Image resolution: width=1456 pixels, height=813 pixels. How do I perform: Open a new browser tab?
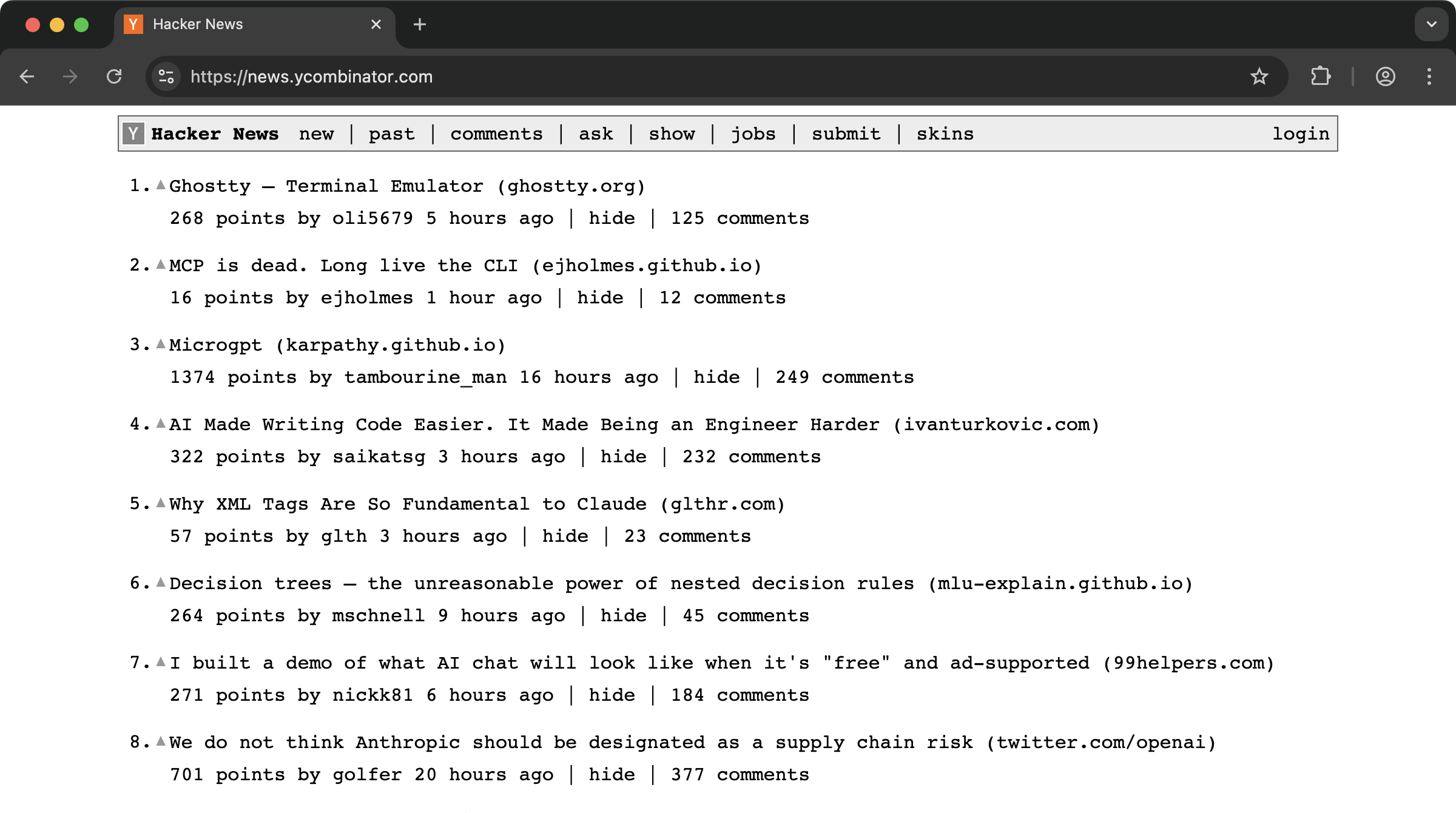pos(419,24)
